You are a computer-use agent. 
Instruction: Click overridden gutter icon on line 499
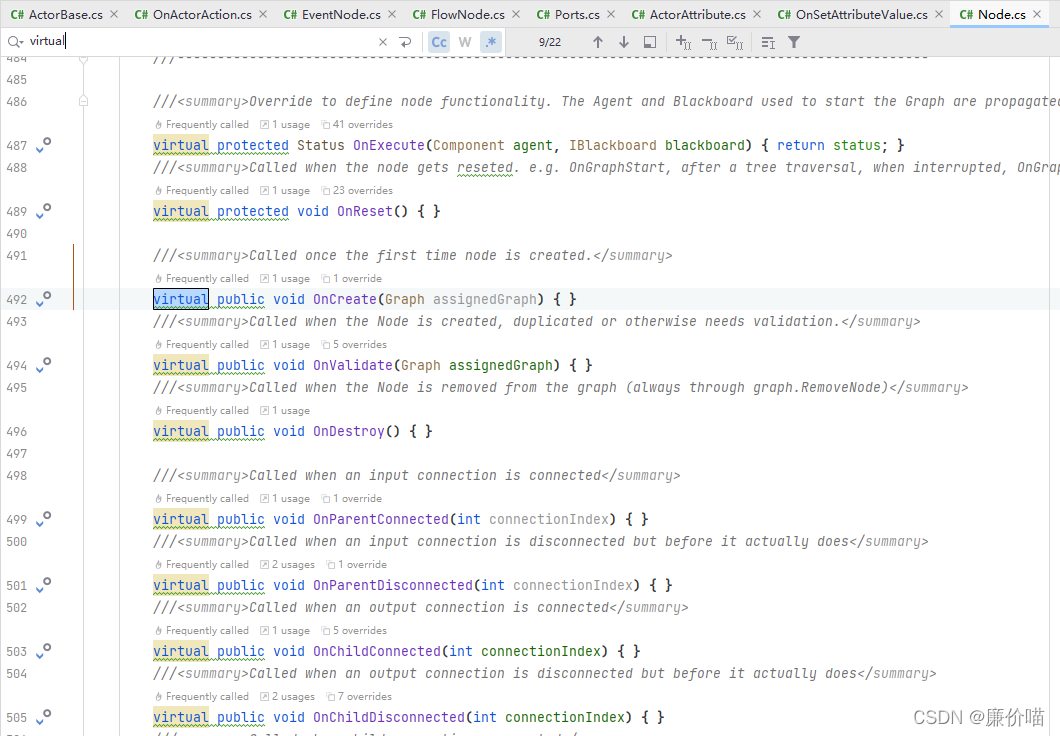[43, 519]
